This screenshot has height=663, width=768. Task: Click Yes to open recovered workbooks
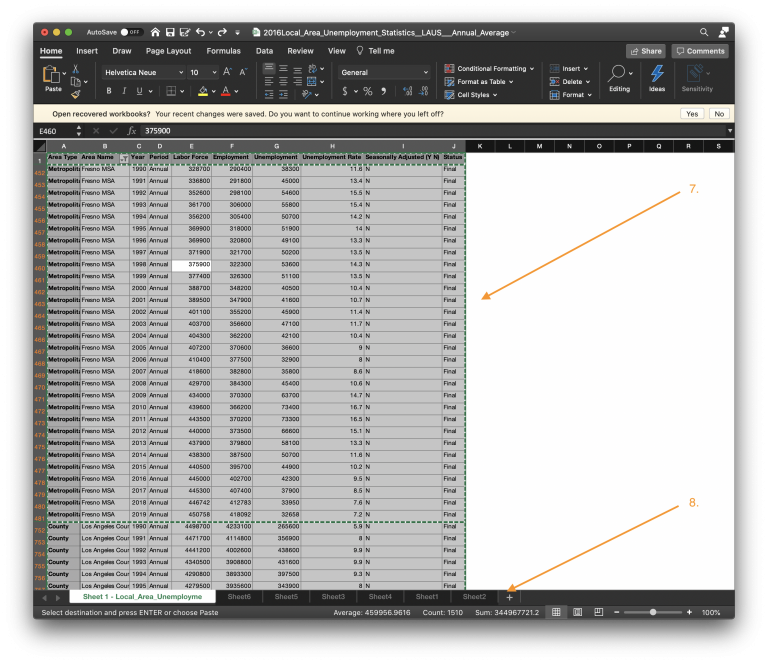pyautogui.click(x=691, y=114)
